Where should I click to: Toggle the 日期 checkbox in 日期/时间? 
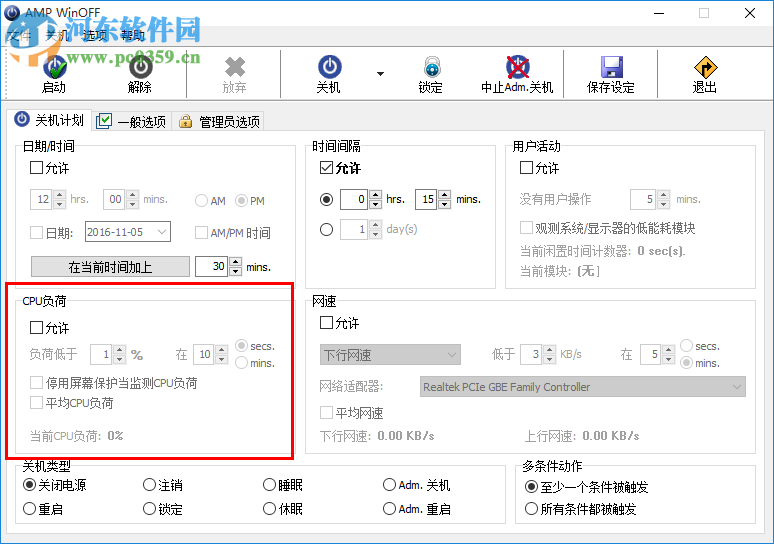pos(37,233)
